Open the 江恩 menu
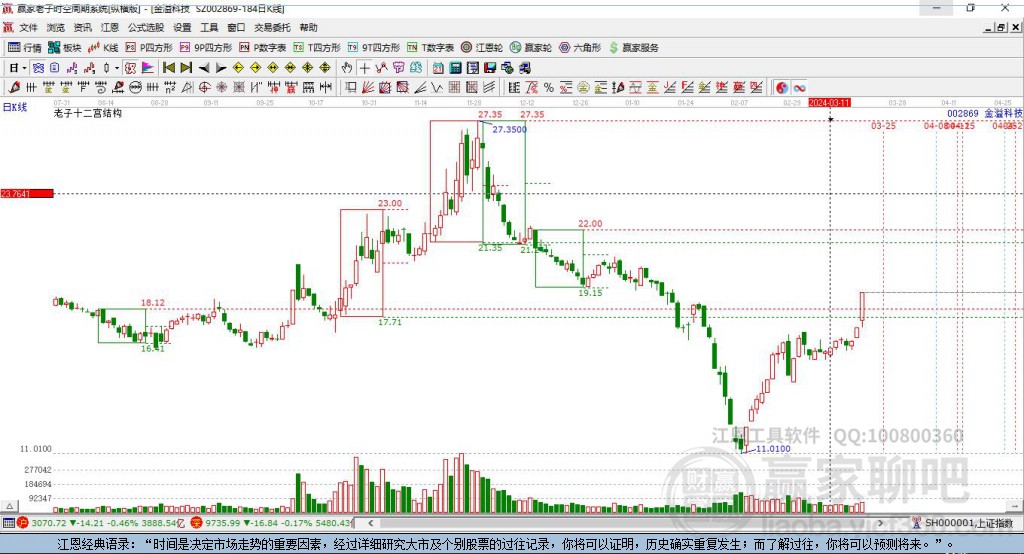1024x554 pixels. coord(110,27)
